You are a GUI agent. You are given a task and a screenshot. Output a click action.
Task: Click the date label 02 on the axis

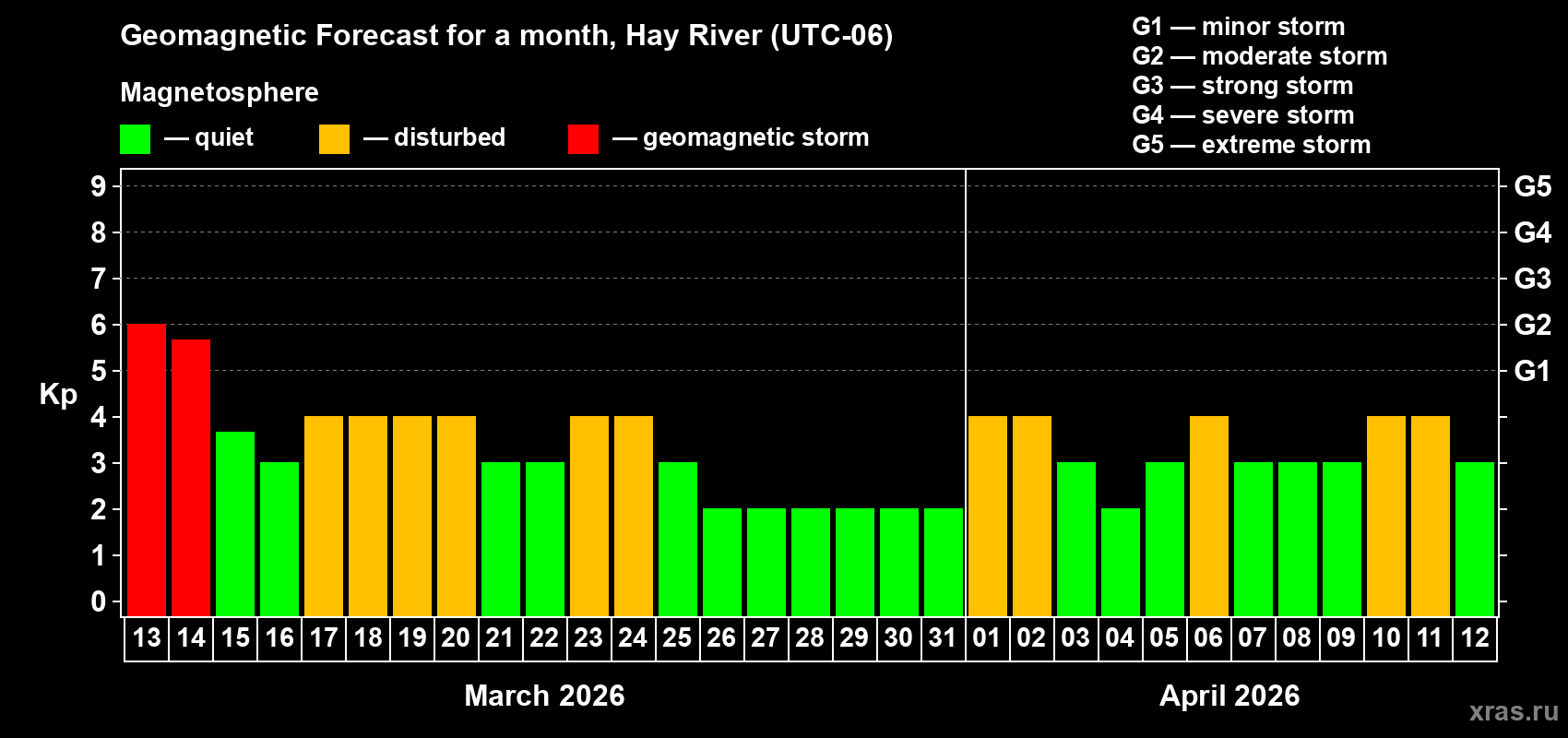1032,638
